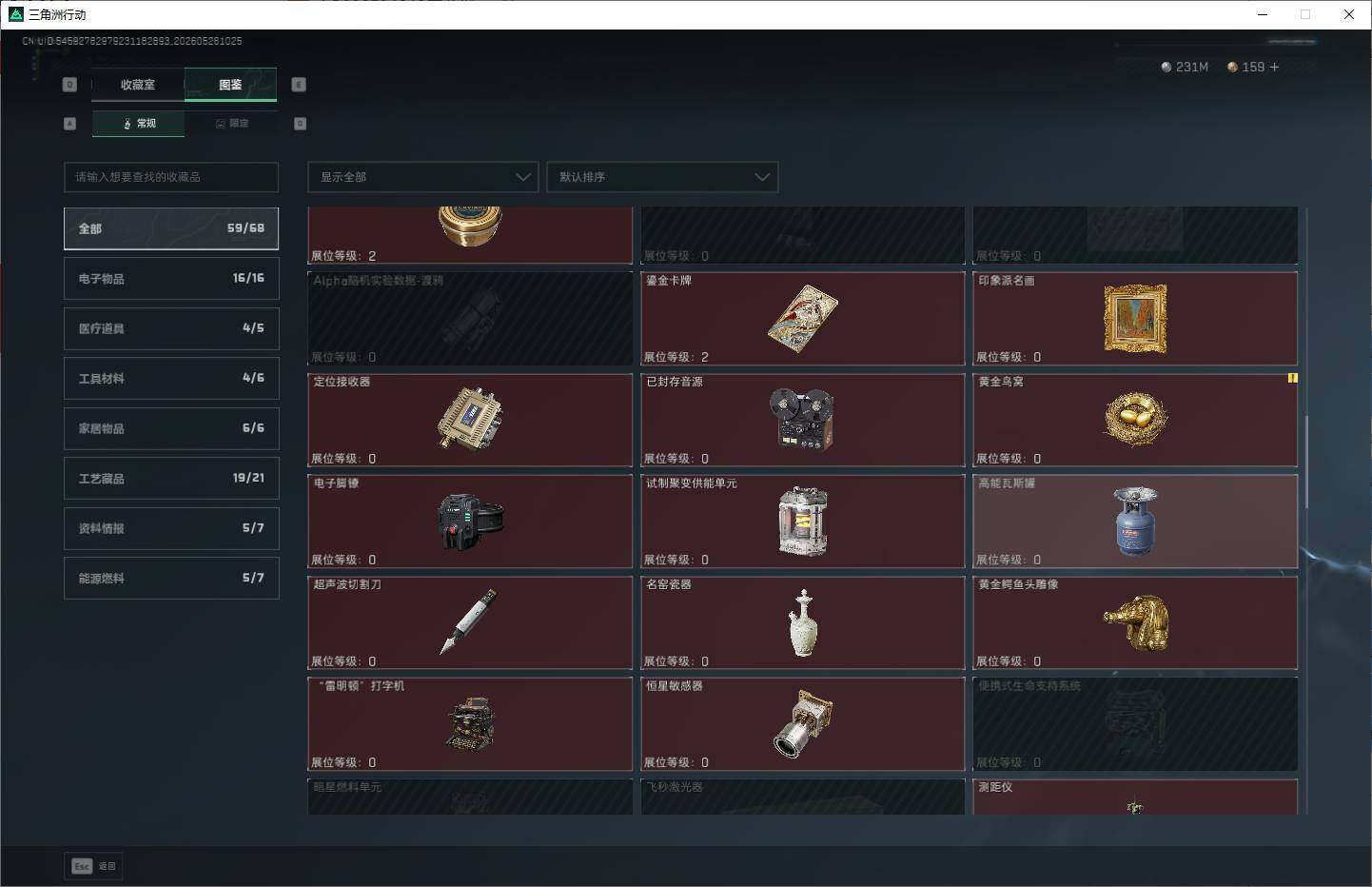The height and width of the screenshot is (887, 1372).
Task: Select the 超声波切割刀 knife icon
Action: pyautogui.click(x=469, y=621)
